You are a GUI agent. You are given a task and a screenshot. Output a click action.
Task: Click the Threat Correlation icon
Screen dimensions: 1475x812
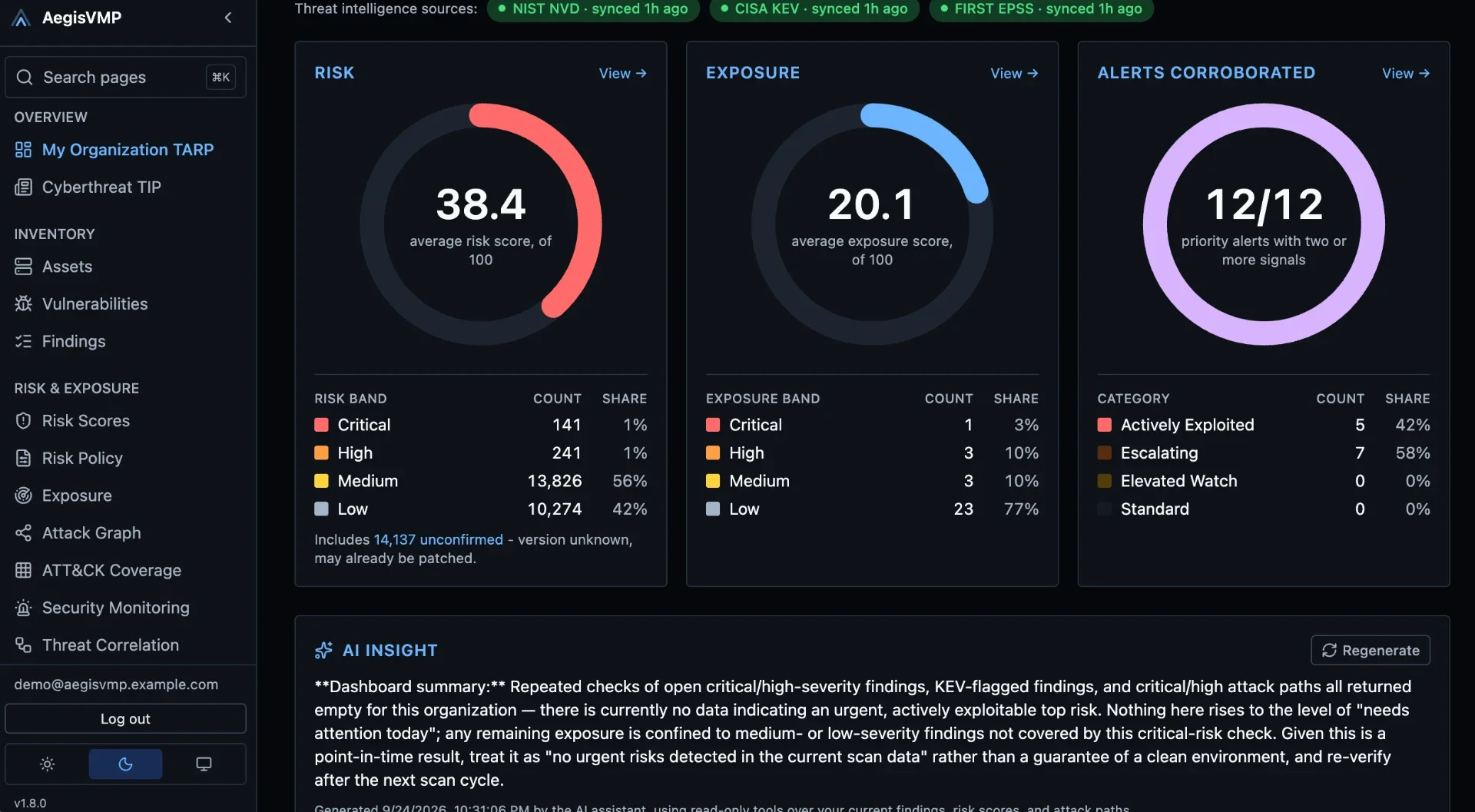(24, 645)
